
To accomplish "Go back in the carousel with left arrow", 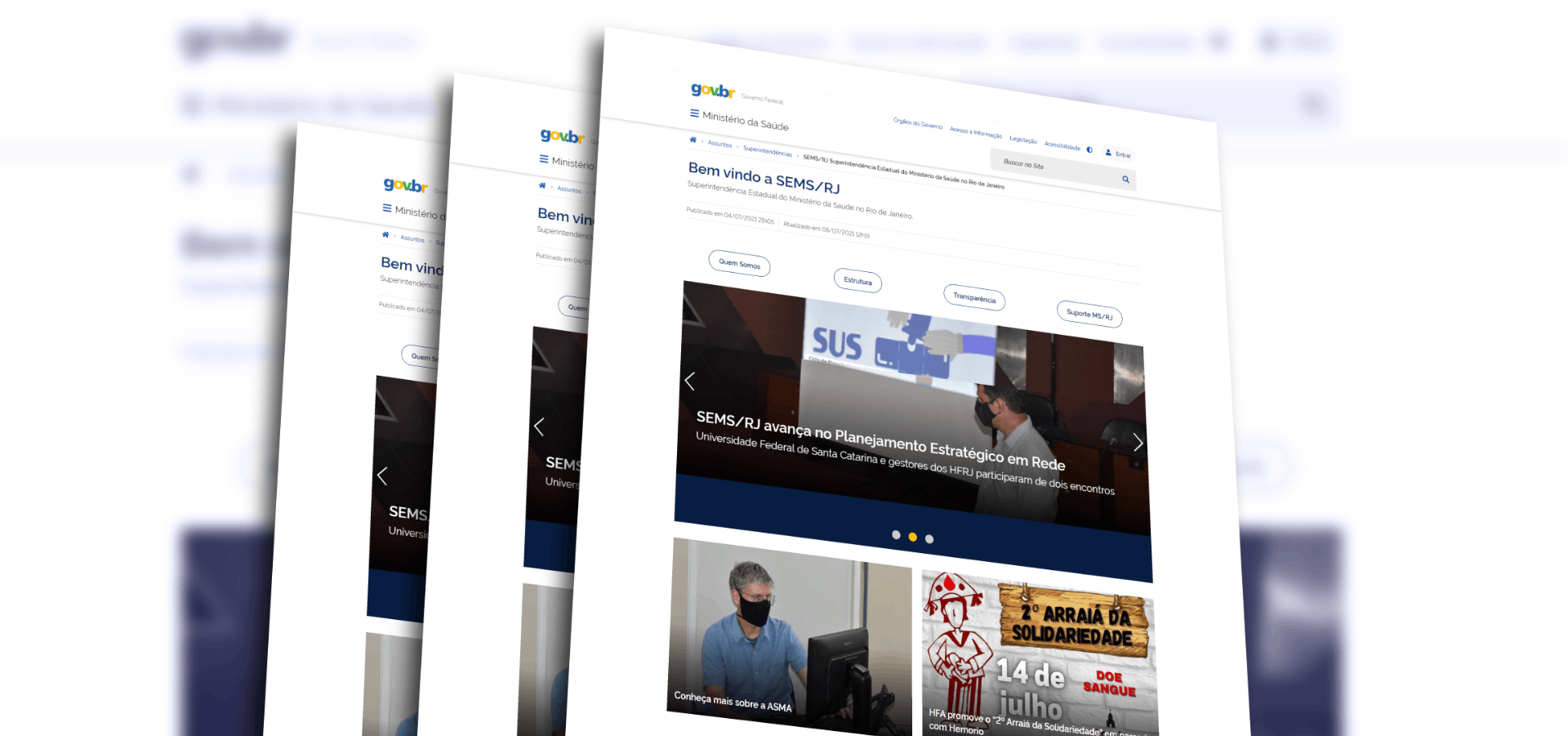I will point(689,380).
